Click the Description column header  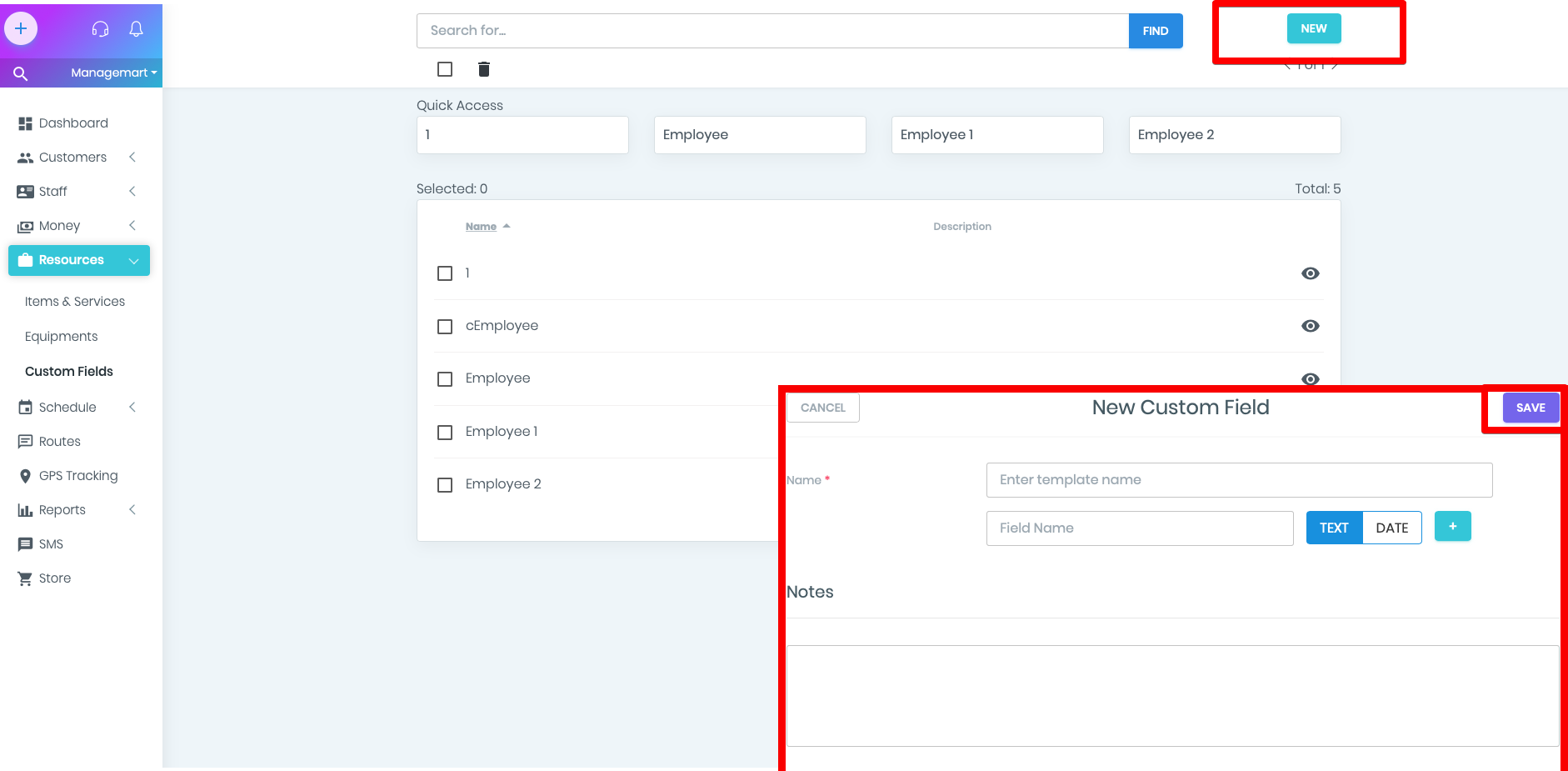point(962,227)
